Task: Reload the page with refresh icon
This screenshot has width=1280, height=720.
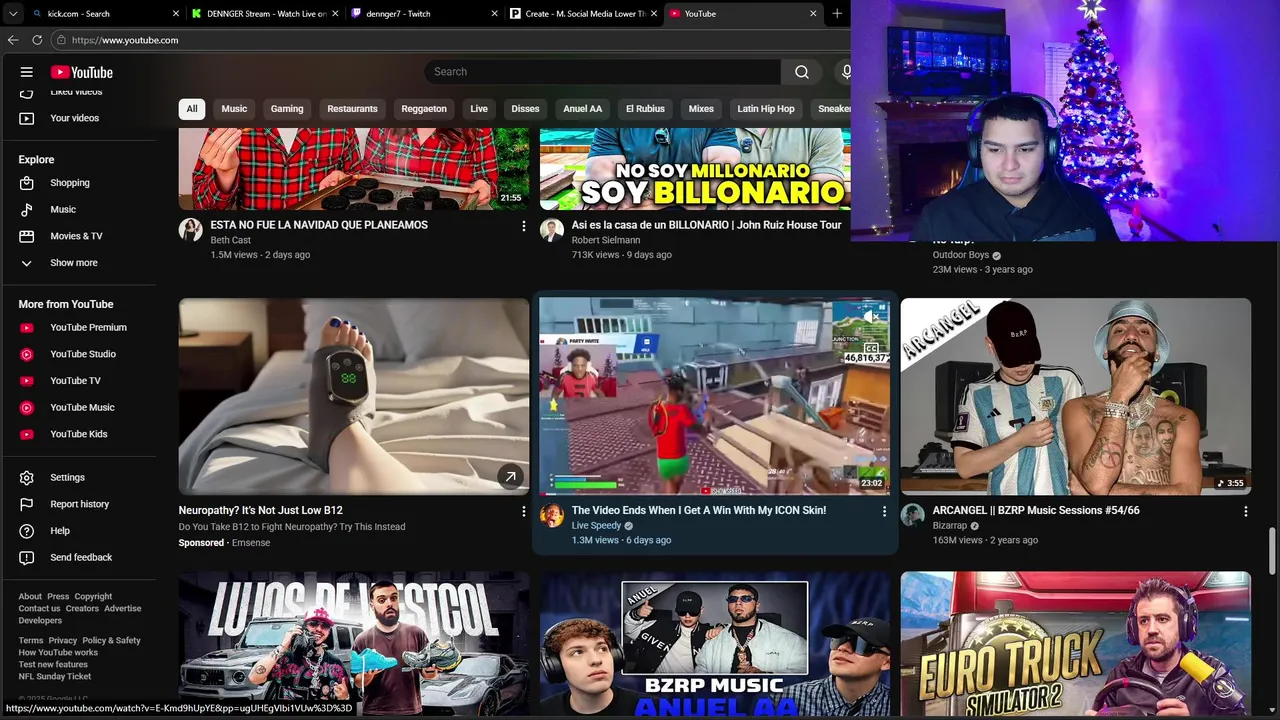Action: [x=37, y=40]
